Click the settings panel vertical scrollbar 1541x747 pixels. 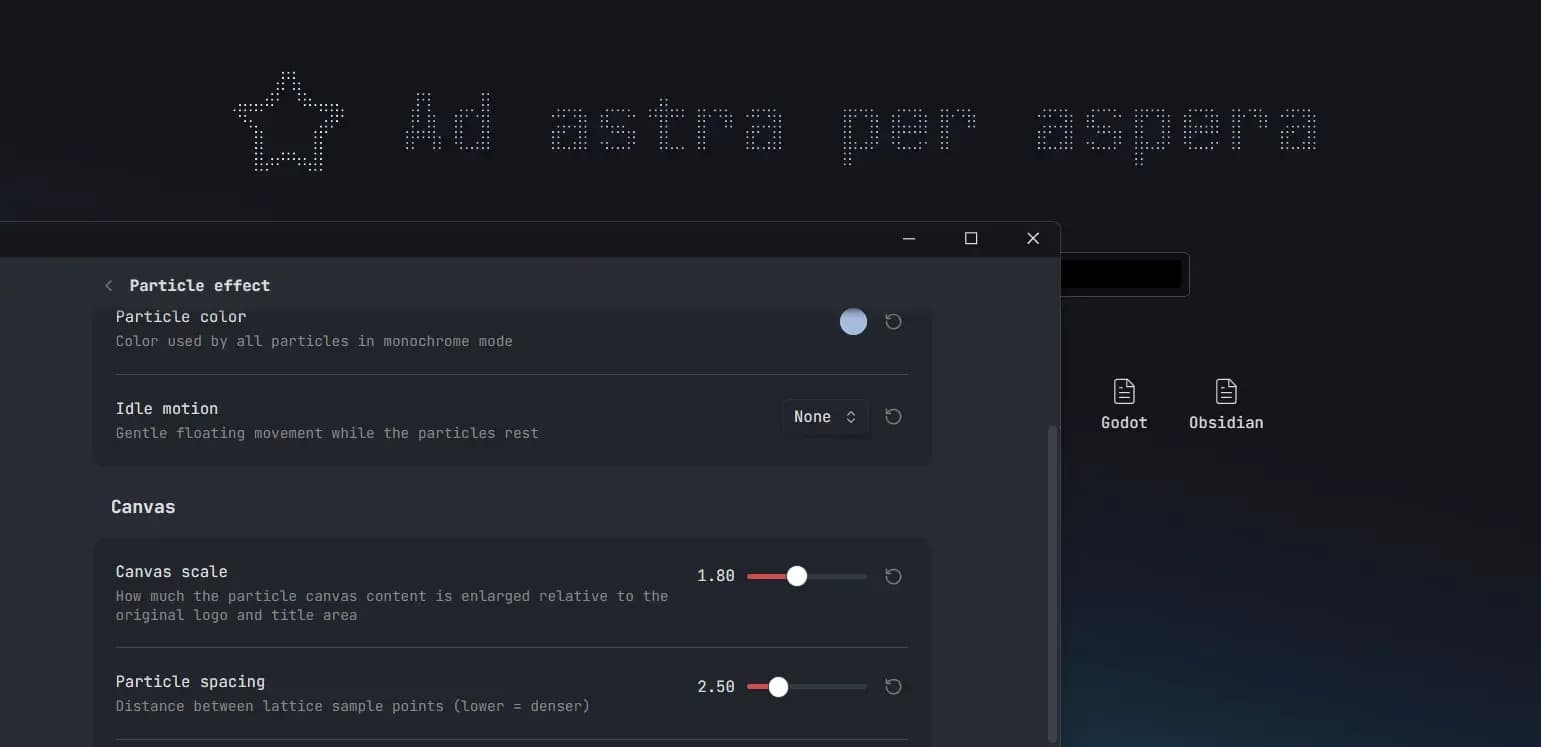click(x=1051, y=583)
